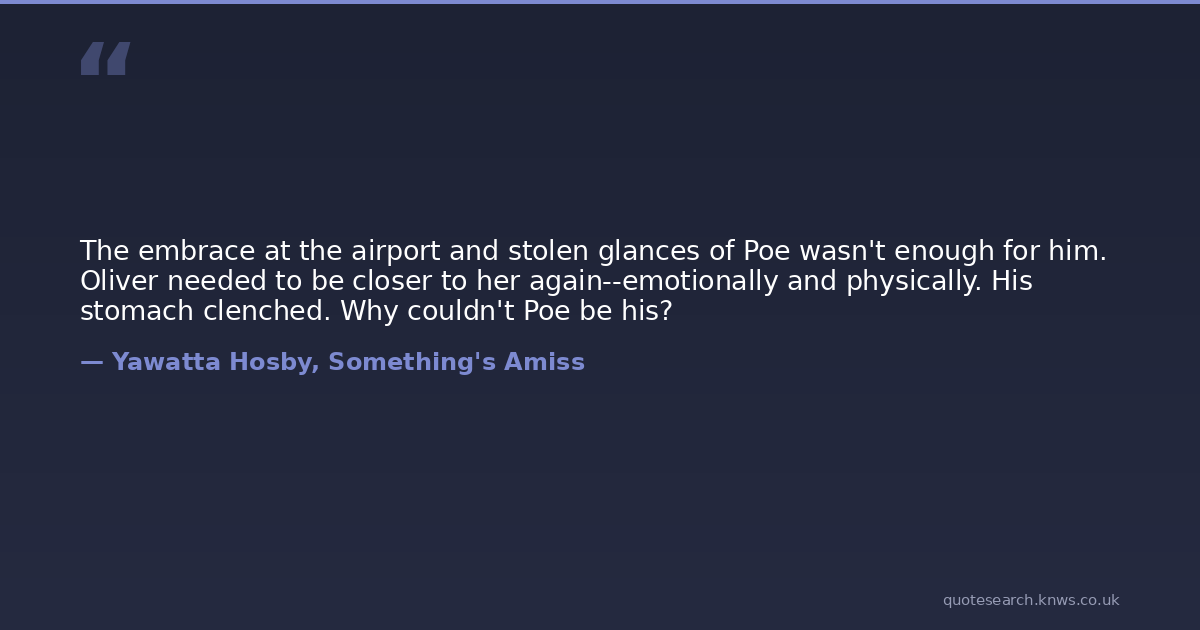The height and width of the screenshot is (630, 1200).
Task: Click the word closer in the quote
Action: point(391,281)
